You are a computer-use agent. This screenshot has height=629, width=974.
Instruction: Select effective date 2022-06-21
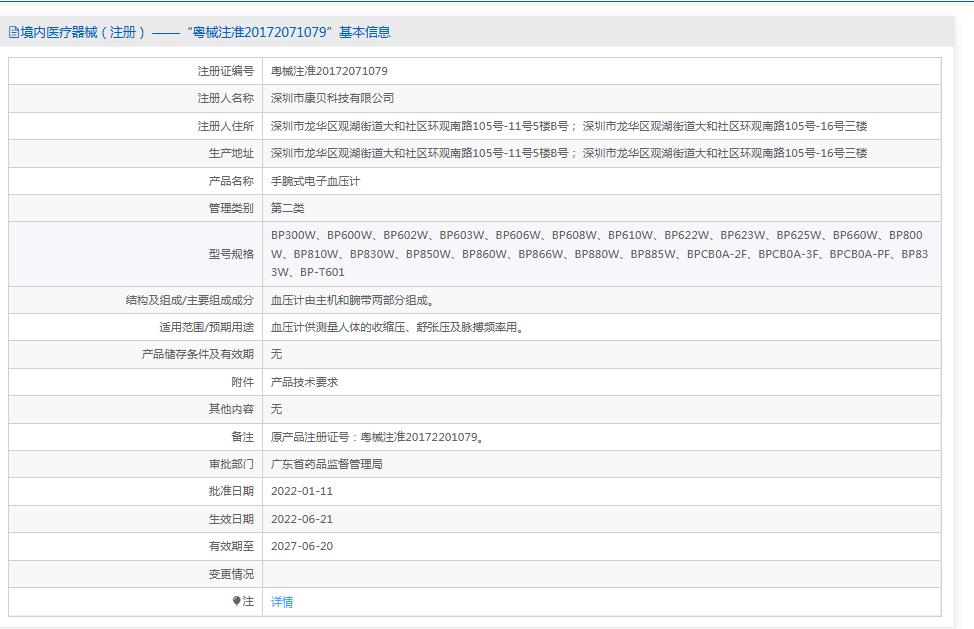point(302,519)
